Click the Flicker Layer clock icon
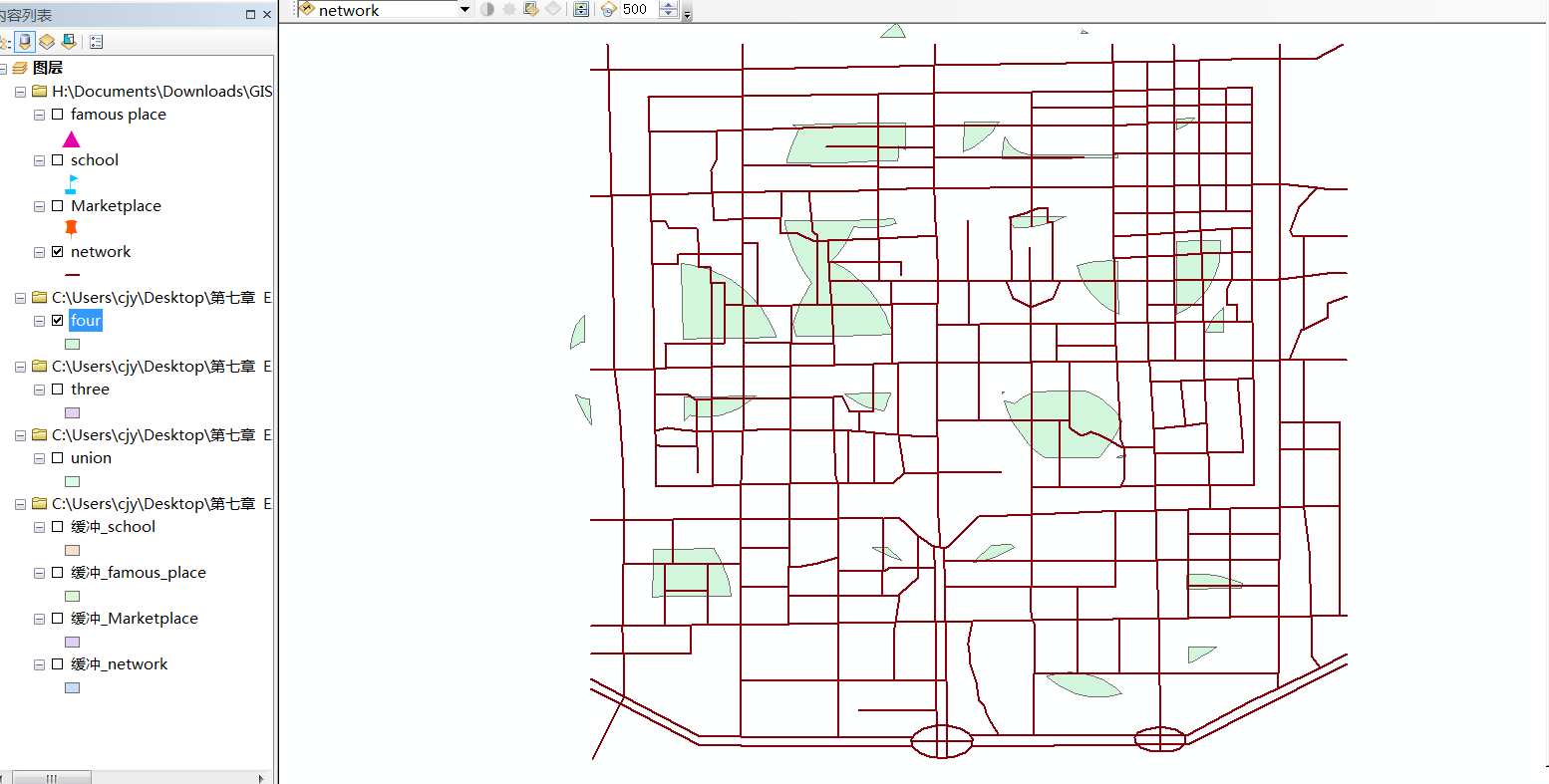Image resolution: width=1549 pixels, height=784 pixels. click(x=609, y=10)
